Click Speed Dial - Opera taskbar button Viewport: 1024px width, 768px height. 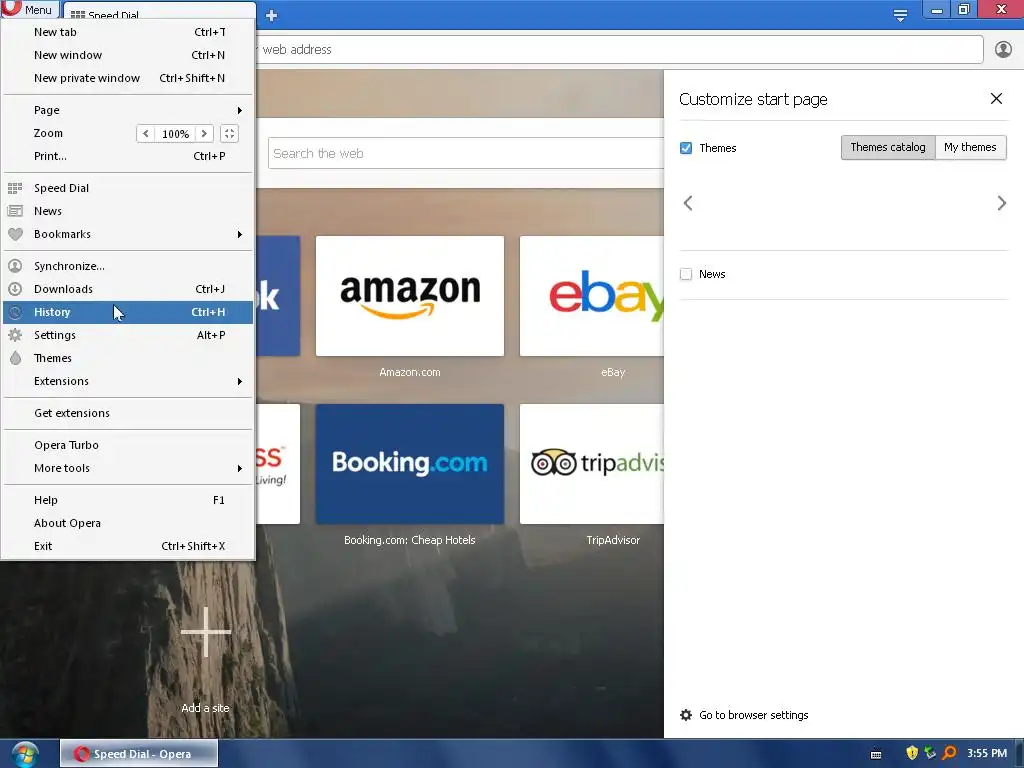tap(139, 754)
